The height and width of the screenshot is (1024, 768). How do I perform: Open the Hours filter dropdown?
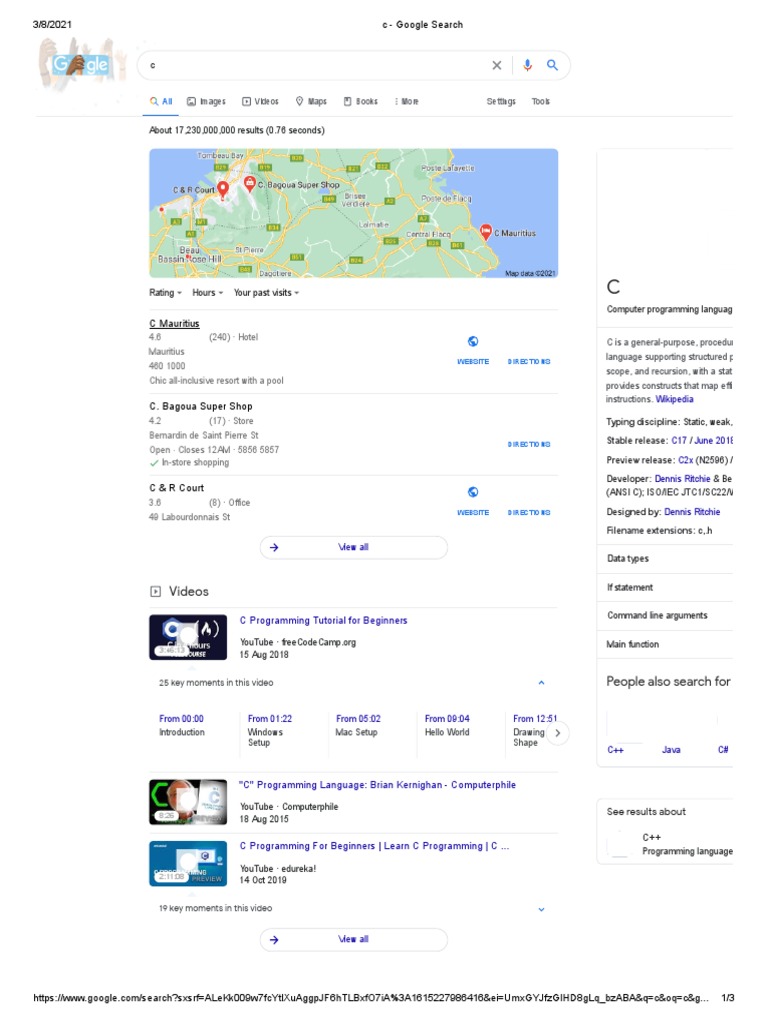207,293
